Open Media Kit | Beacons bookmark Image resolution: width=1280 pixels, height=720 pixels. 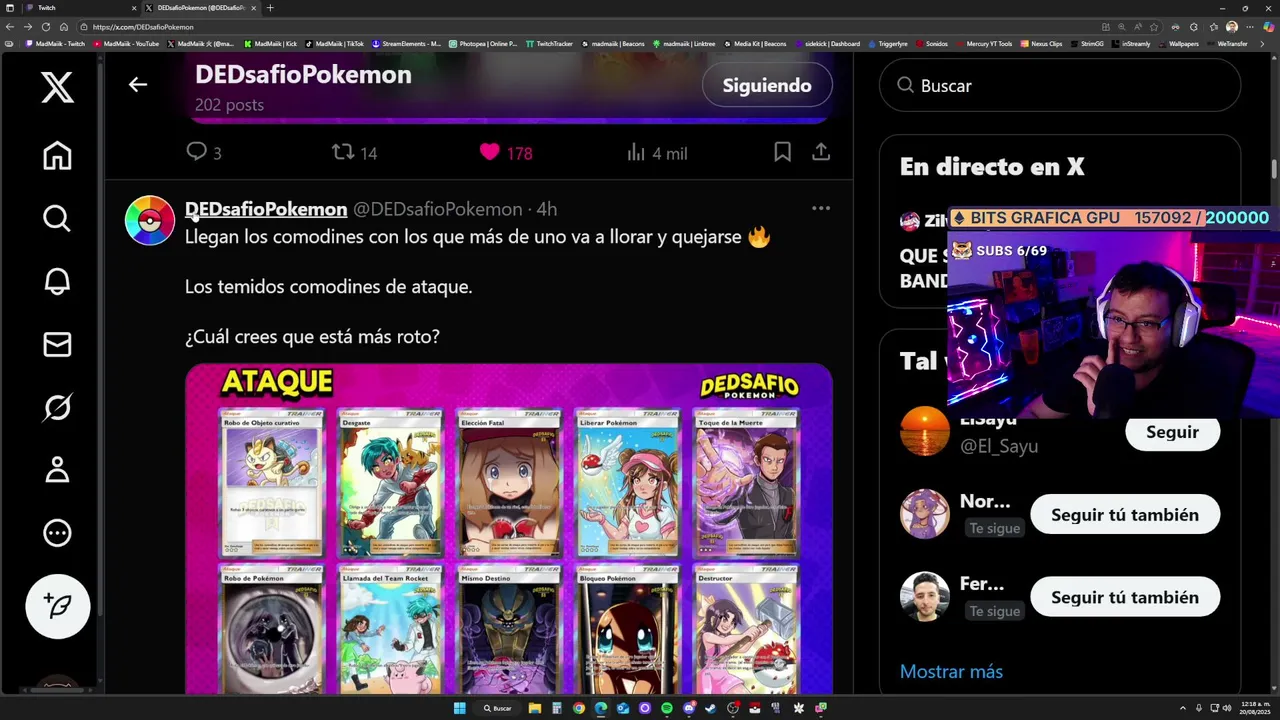[756, 44]
